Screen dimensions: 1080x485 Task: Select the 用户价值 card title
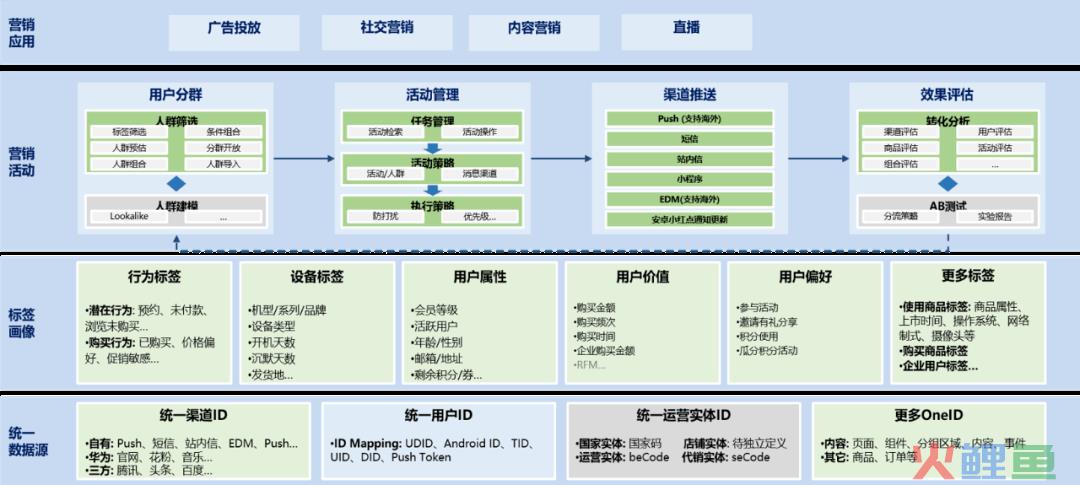click(642, 278)
